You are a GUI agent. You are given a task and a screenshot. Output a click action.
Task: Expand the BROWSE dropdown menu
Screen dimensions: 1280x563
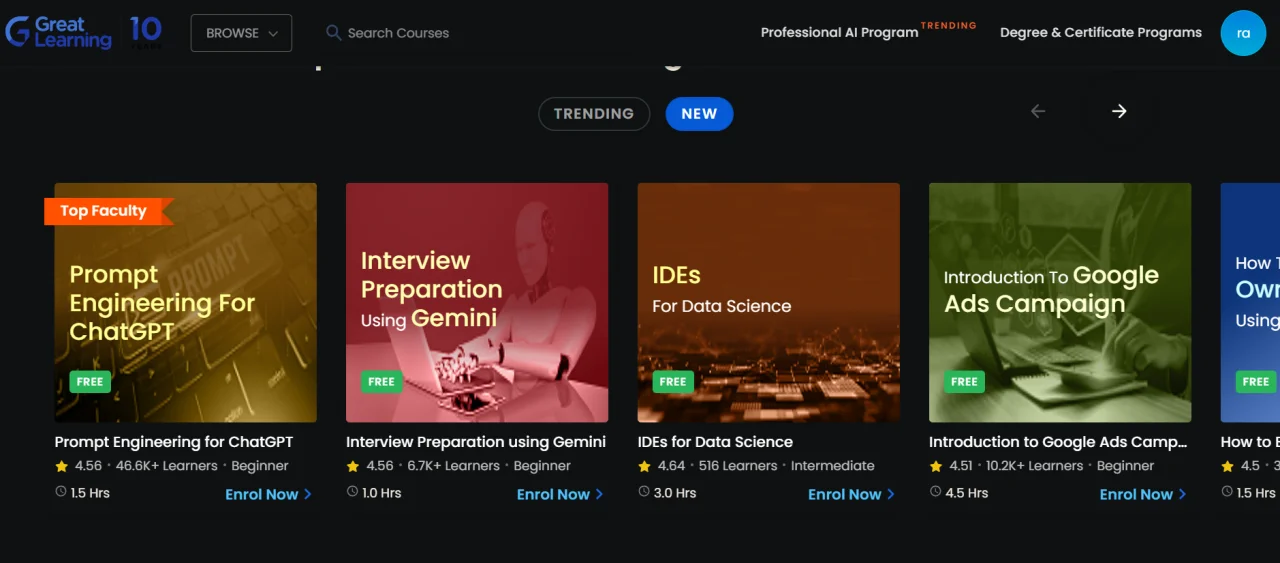pos(241,33)
